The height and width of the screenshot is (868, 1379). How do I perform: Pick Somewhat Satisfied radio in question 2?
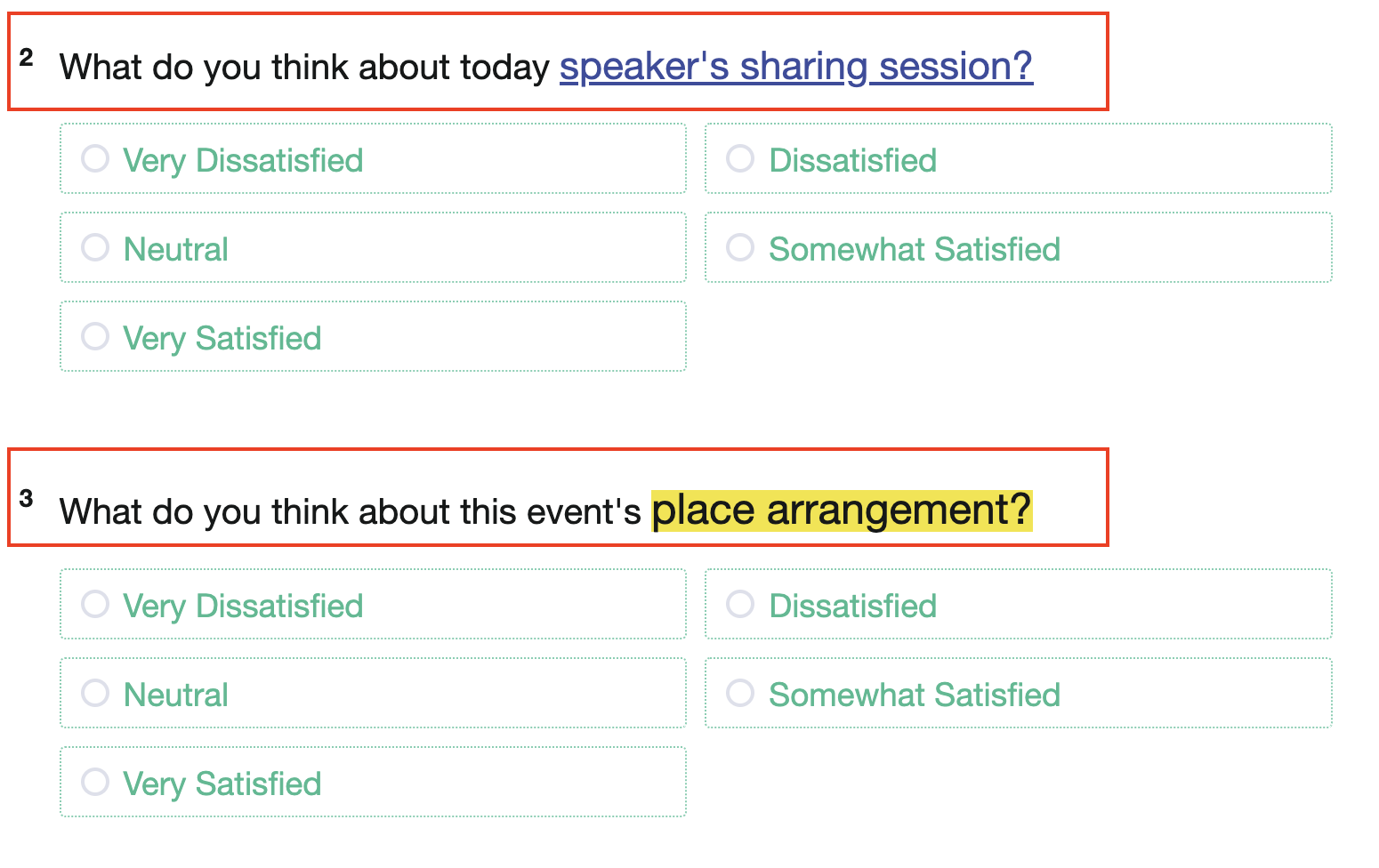[740, 248]
